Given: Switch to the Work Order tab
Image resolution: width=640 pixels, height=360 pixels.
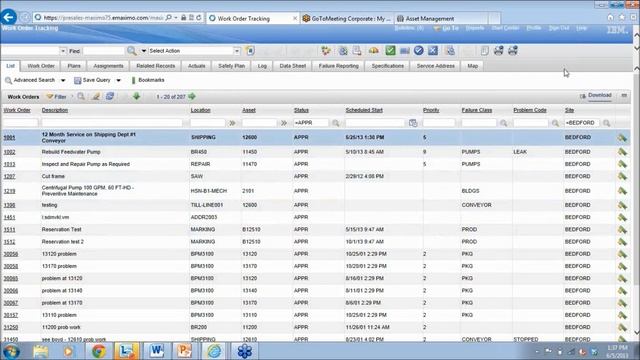Looking at the screenshot, I should tap(41, 66).
